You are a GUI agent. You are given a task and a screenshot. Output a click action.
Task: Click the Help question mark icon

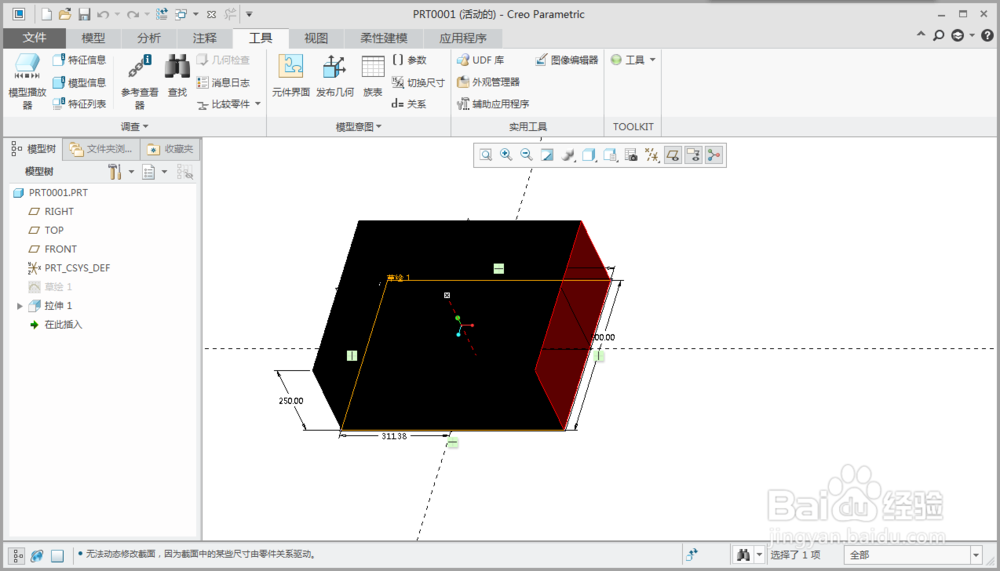(x=987, y=36)
